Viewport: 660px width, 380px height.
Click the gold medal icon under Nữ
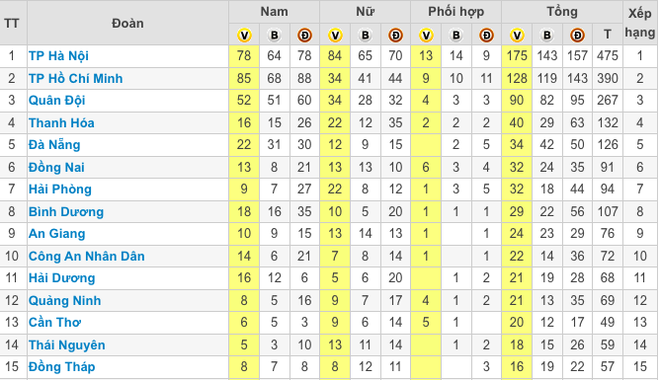[x=335, y=35]
